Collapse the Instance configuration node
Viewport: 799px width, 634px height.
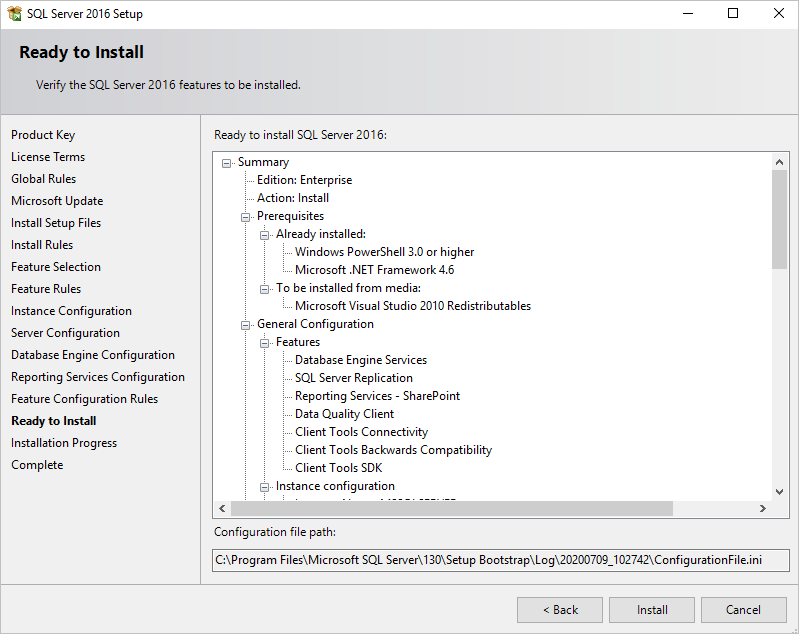[264, 488]
